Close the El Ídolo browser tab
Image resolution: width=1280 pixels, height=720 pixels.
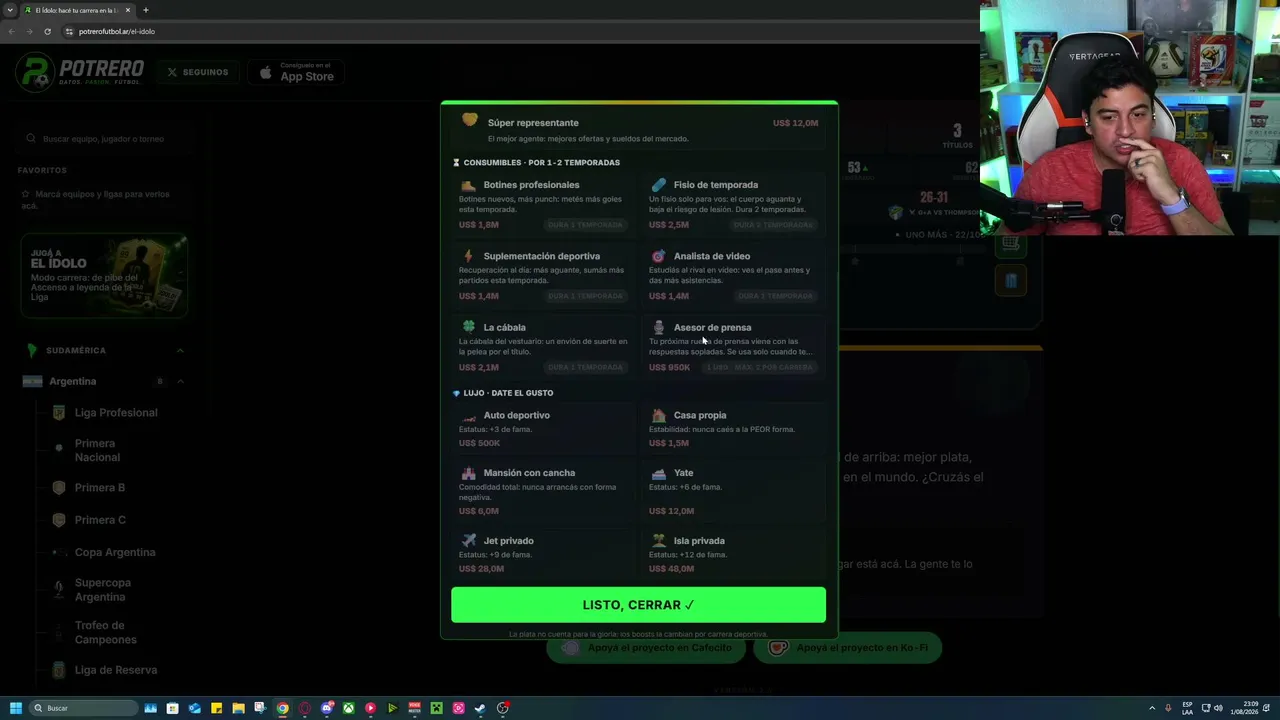[128, 10]
